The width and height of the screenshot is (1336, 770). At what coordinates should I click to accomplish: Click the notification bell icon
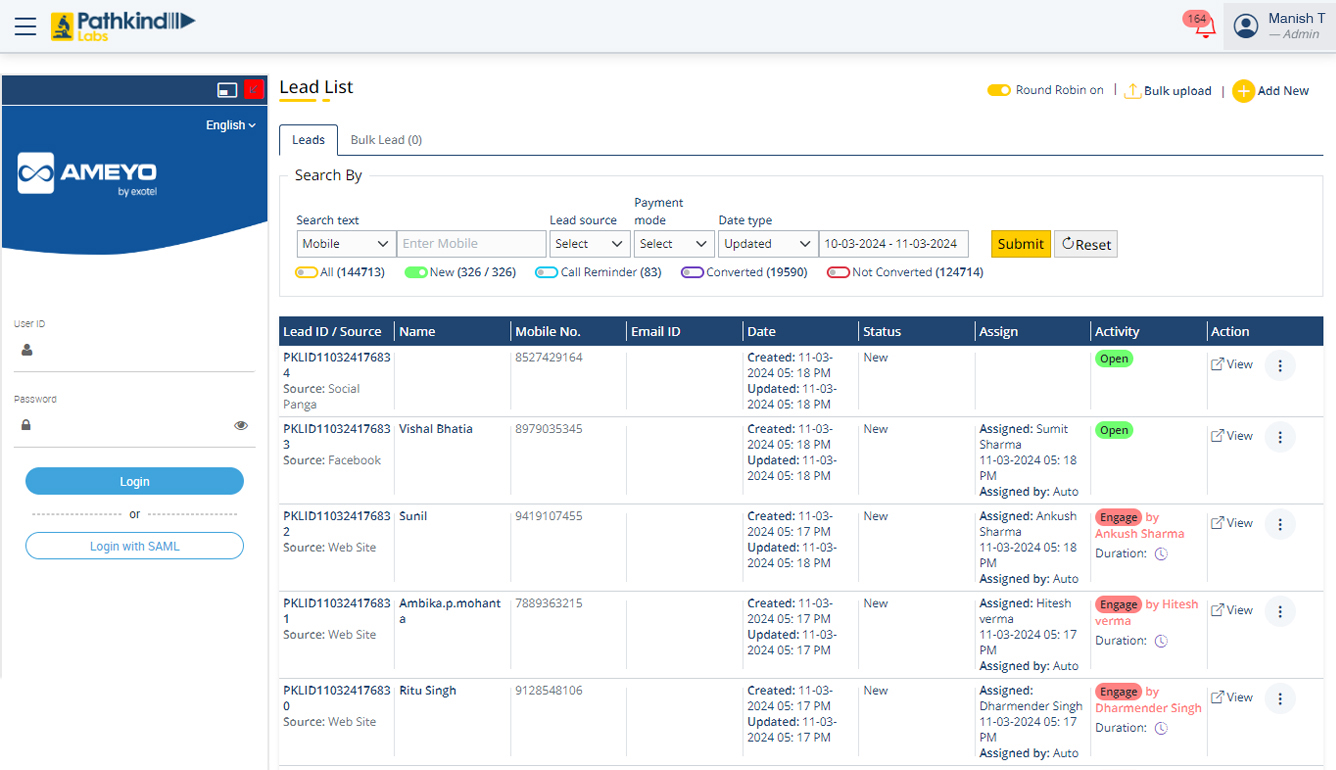pyautogui.click(x=1205, y=27)
